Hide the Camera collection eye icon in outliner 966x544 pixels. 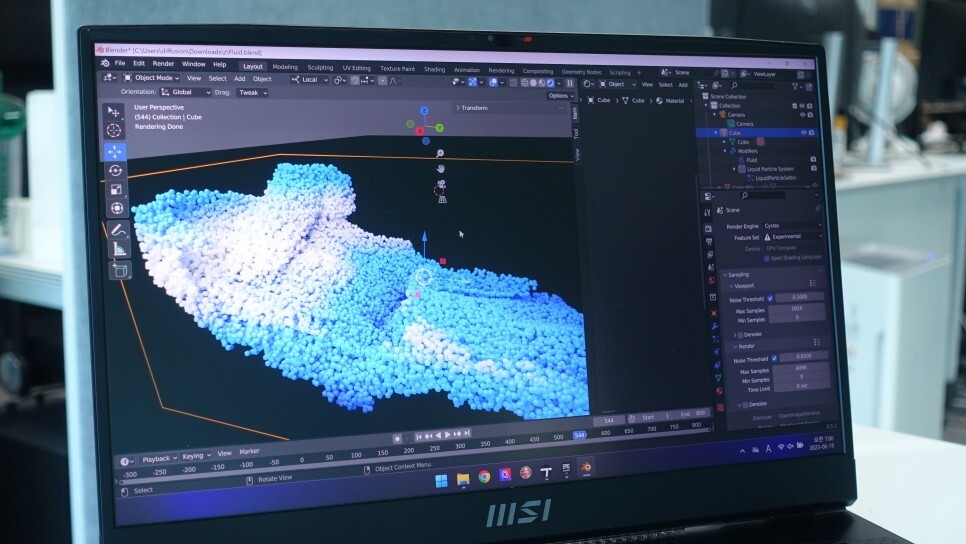click(803, 115)
